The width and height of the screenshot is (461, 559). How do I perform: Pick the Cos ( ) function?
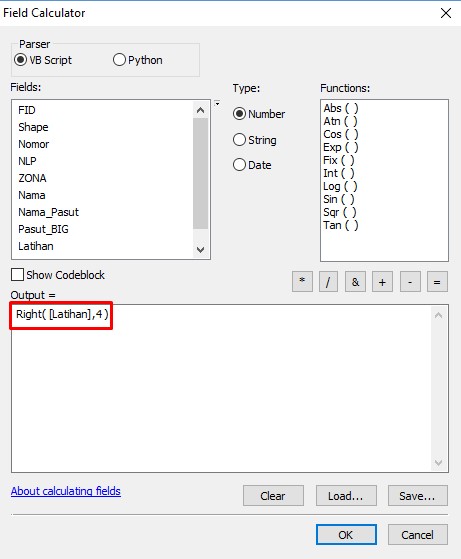click(x=340, y=134)
